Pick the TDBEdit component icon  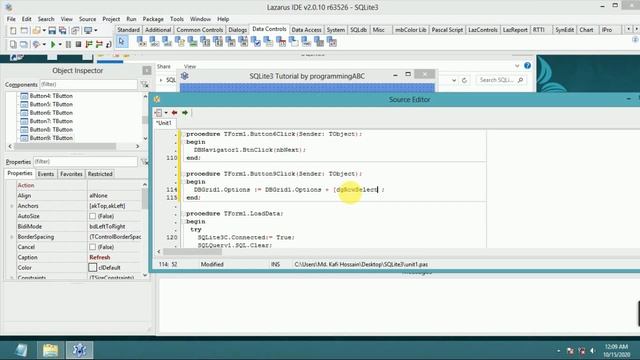[167, 41]
